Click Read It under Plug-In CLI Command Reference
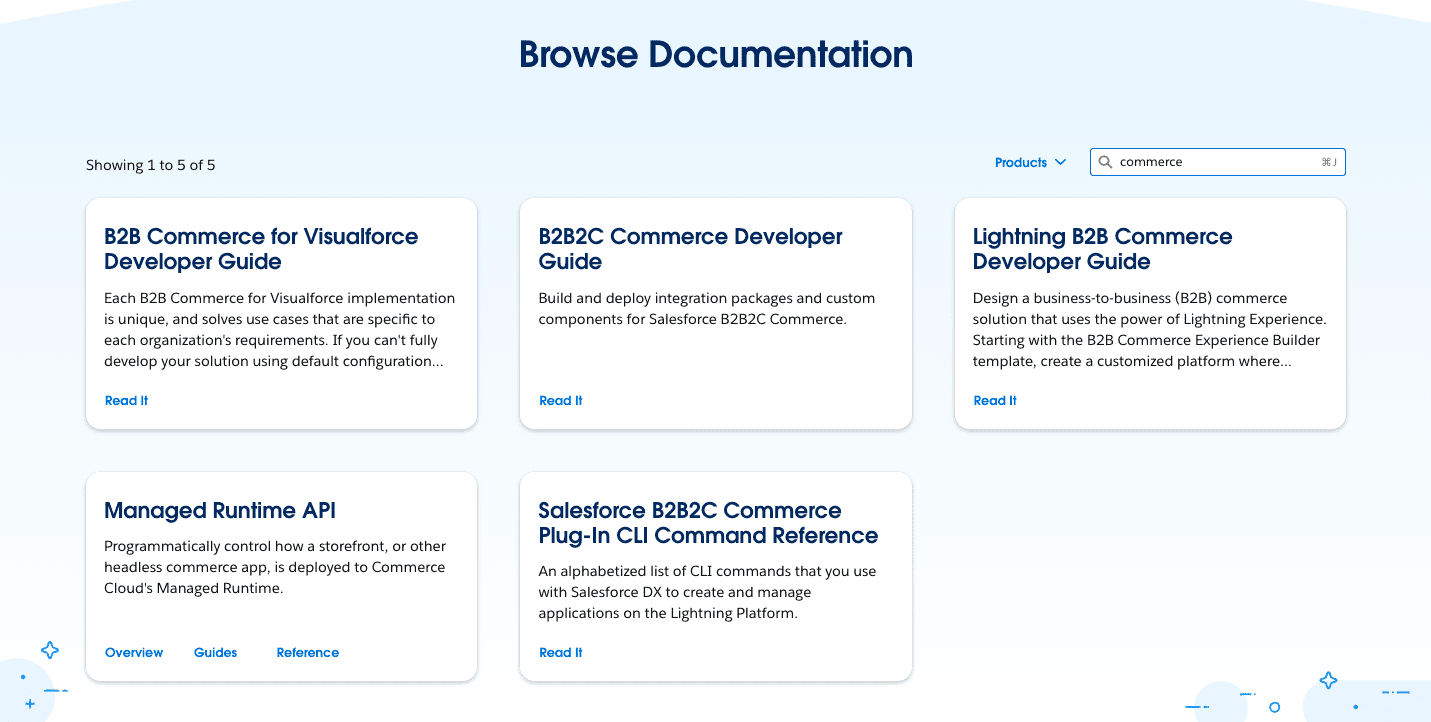Screen dimensions: 1431x722 coord(560,653)
